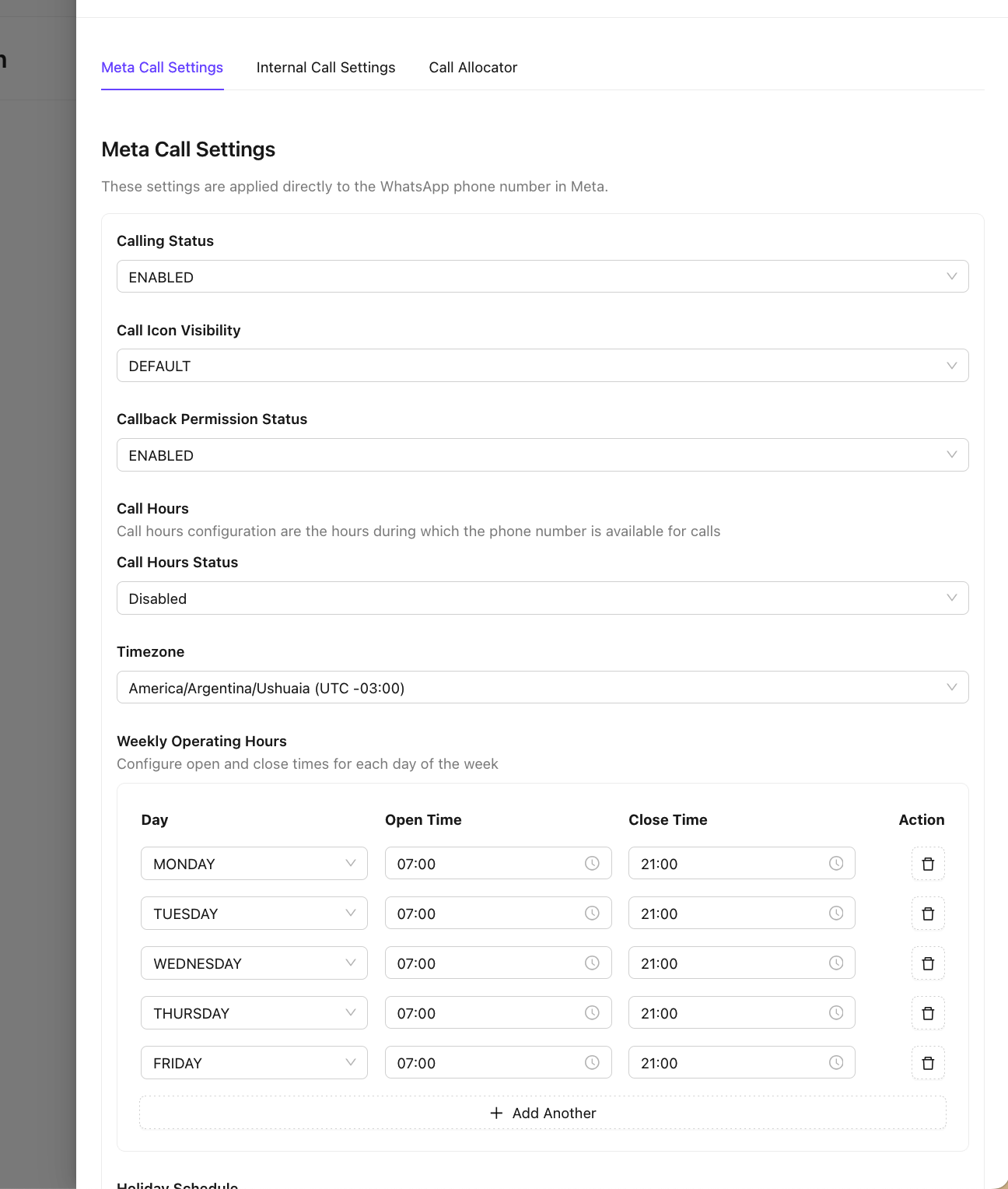Open the Call Hours Status dropdown
Screen dimensions: 1008x1189
[x=542, y=598]
